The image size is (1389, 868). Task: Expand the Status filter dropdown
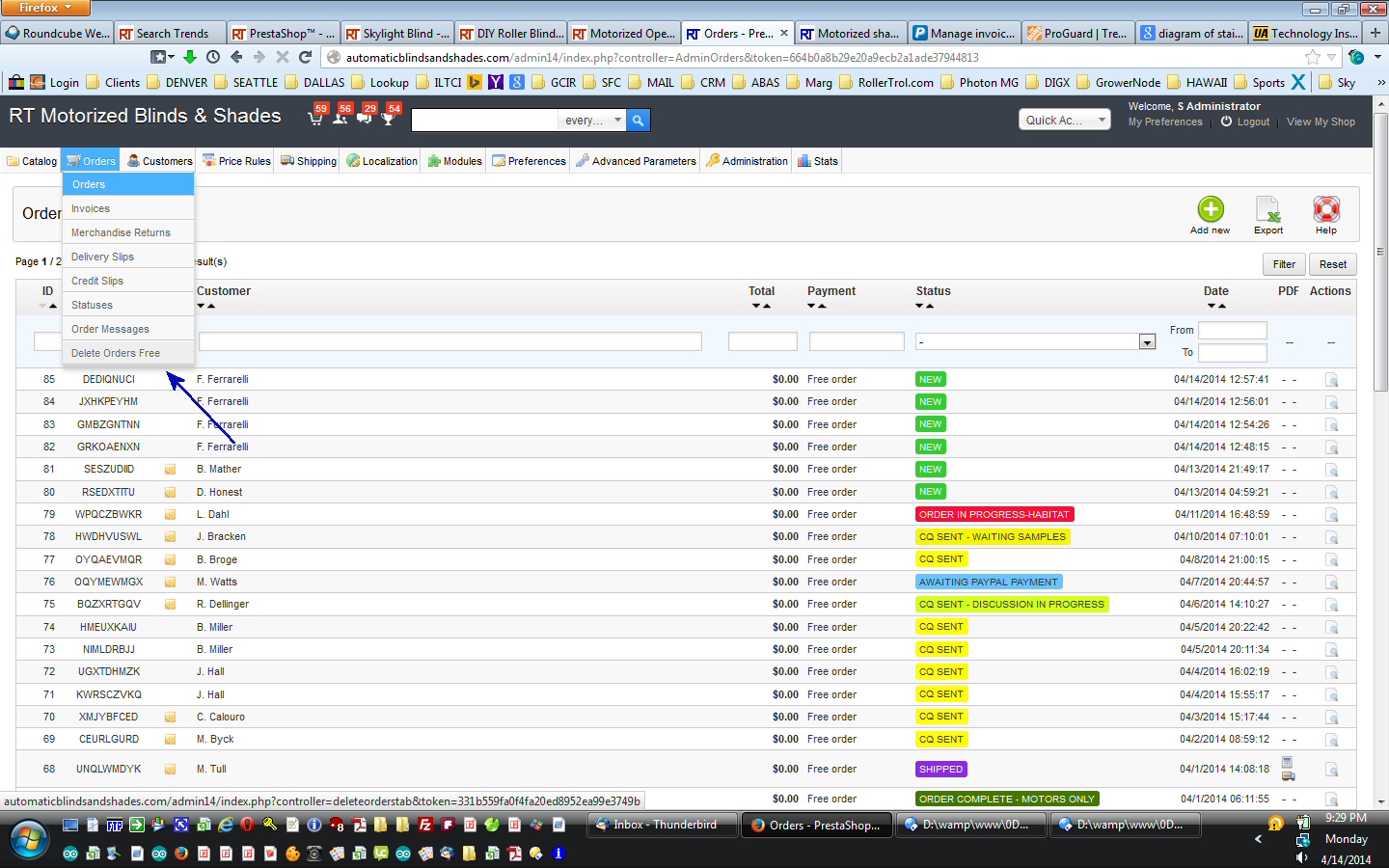pos(1147,342)
